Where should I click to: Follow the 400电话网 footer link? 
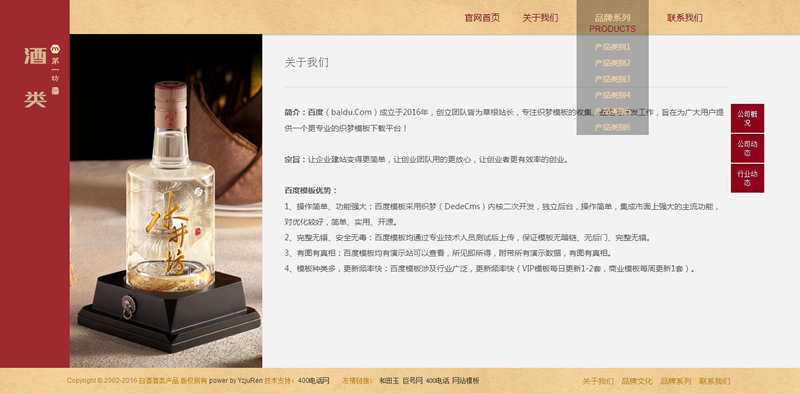[313, 381]
